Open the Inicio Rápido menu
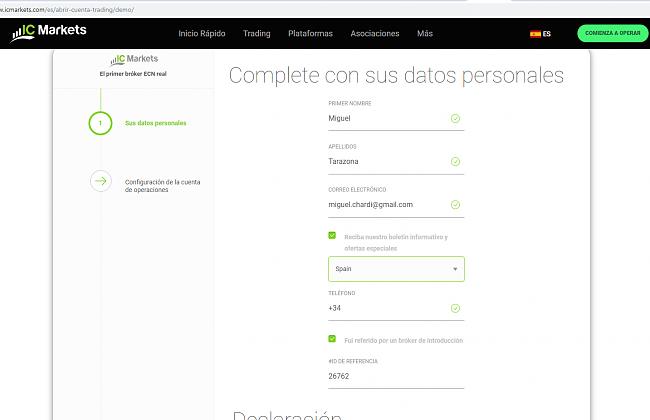The width and height of the screenshot is (650, 420). (x=201, y=33)
